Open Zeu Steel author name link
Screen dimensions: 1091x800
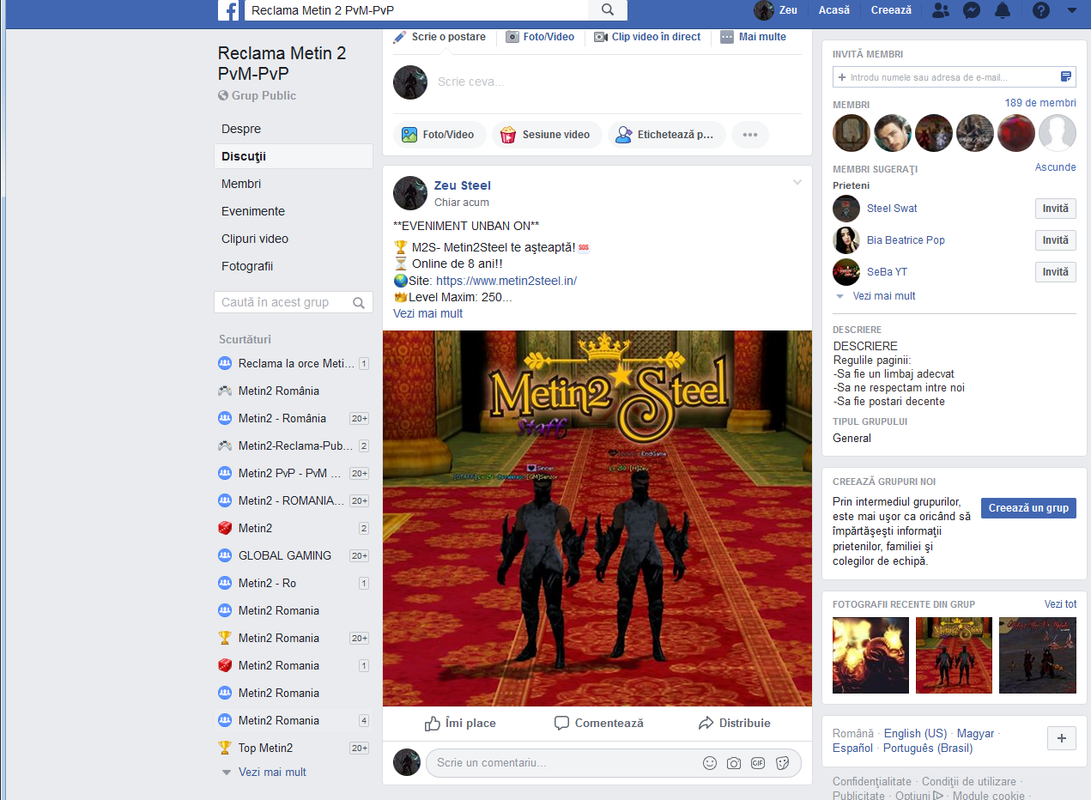pyautogui.click(x=462, y=186)
